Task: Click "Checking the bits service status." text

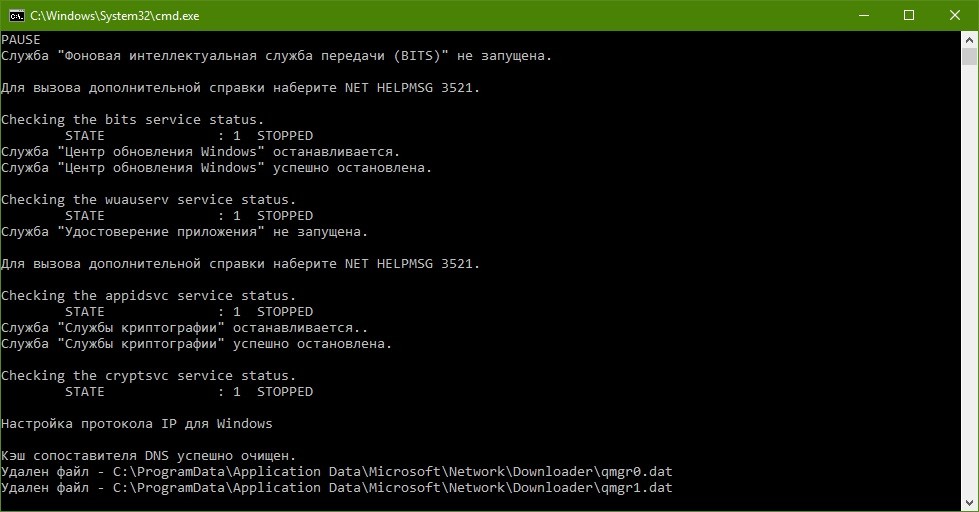Action: 132,119
